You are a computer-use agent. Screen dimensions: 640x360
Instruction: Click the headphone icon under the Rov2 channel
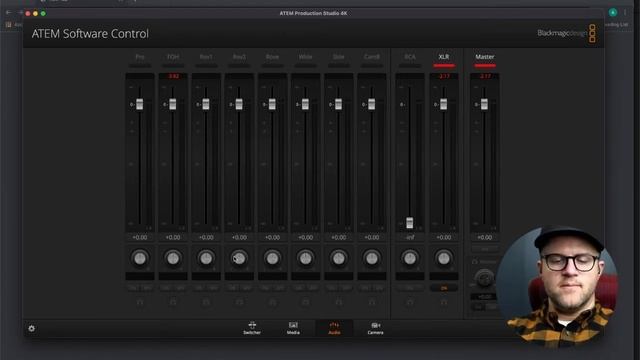click(239, 302)
